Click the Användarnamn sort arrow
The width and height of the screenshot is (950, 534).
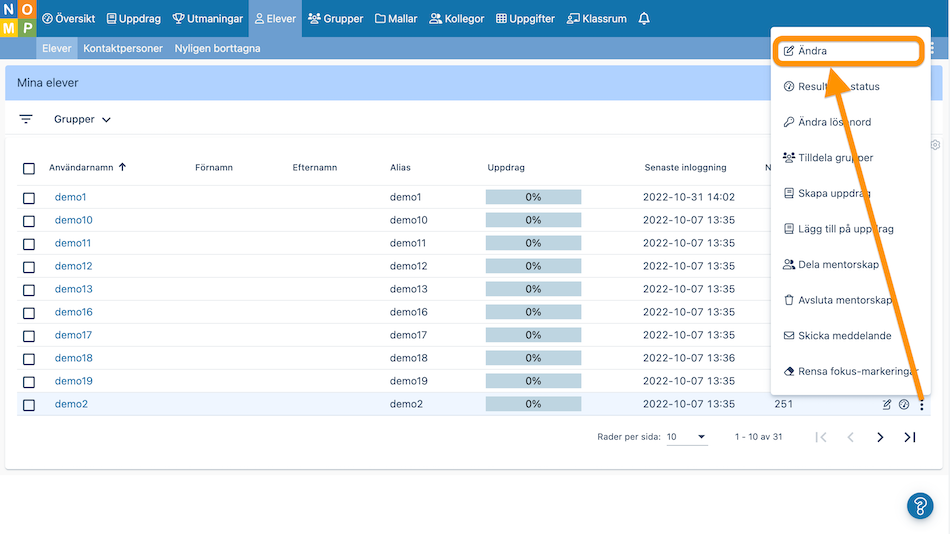tap(122, 167)
